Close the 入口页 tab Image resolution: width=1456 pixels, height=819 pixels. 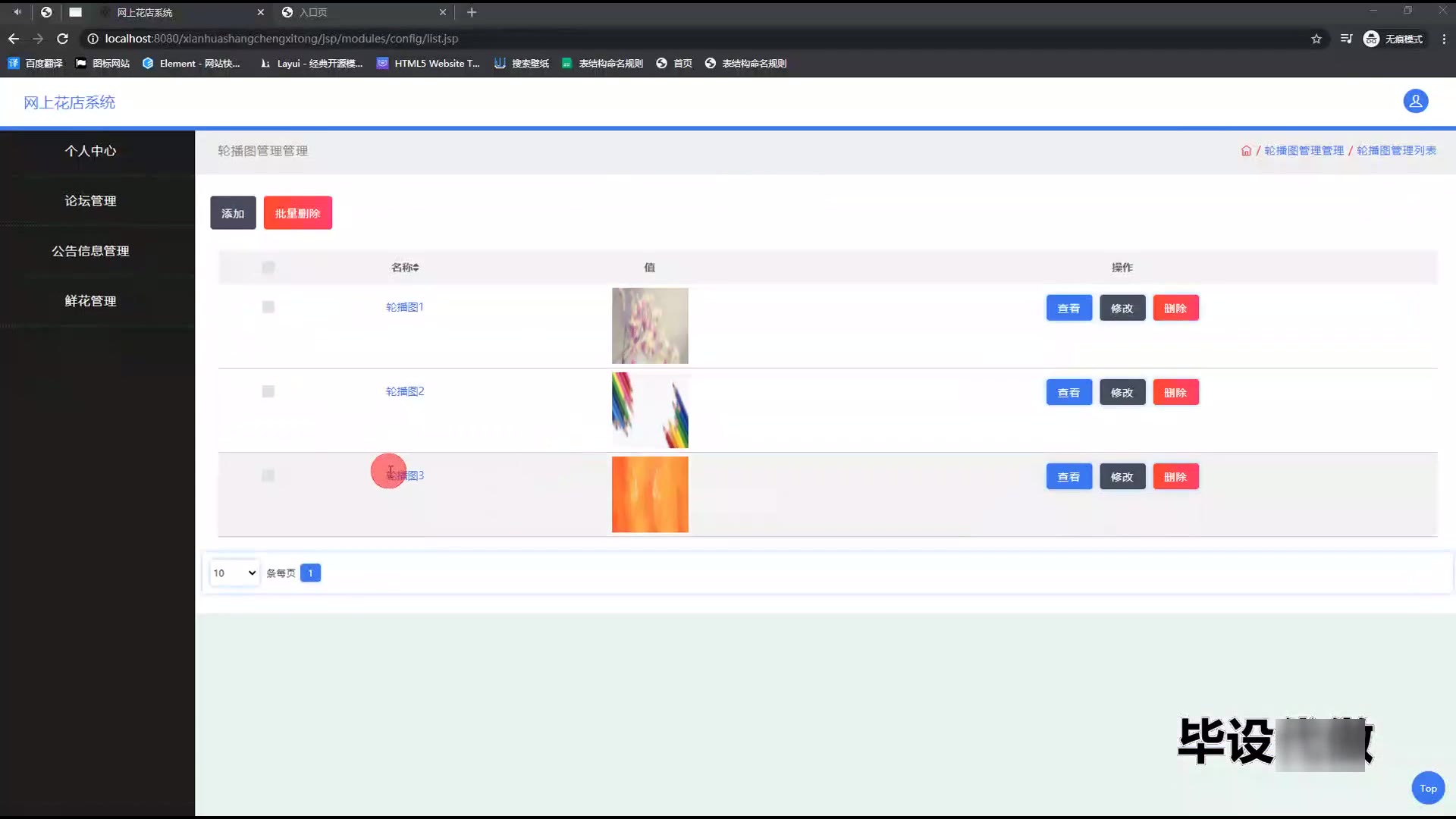click(443, 12)
